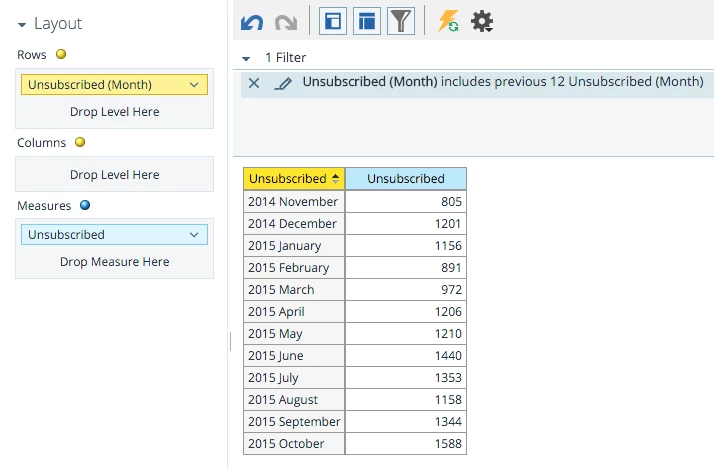Toggle the layout panel view icon
This screenshot has width=714, height=469.
pos(333,21)
